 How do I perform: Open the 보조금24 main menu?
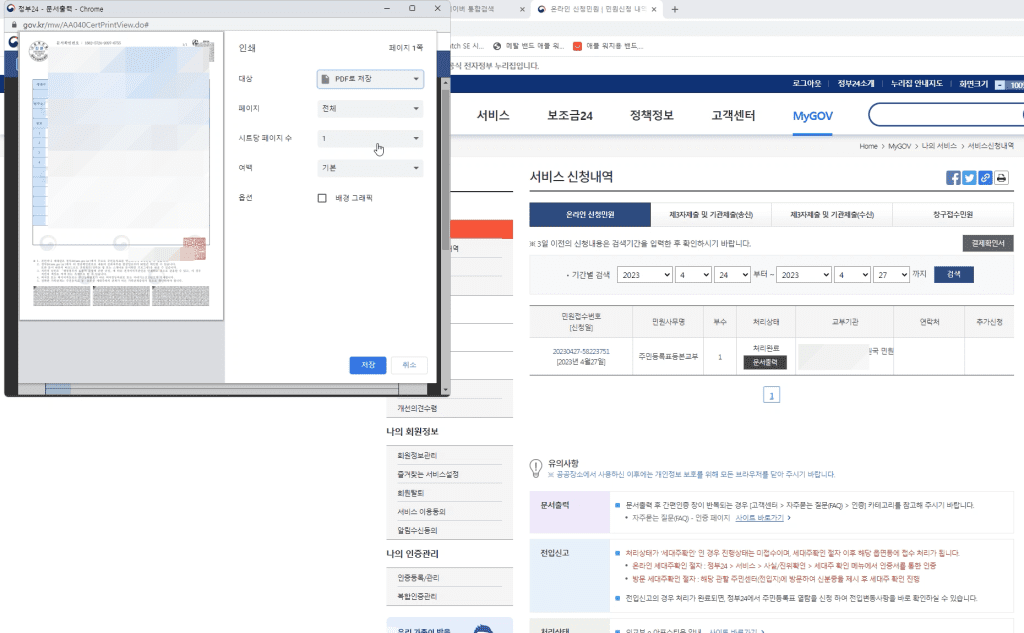(569, 116)
